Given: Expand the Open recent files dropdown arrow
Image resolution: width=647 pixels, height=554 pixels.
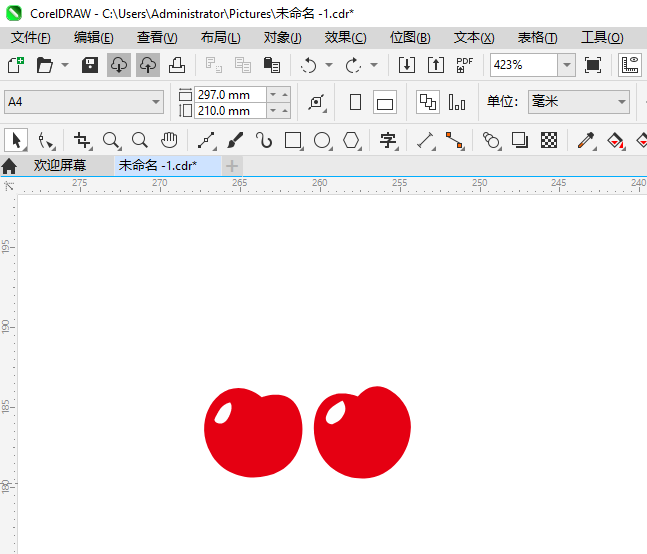Looking at the screenshot, I should 65,65.
